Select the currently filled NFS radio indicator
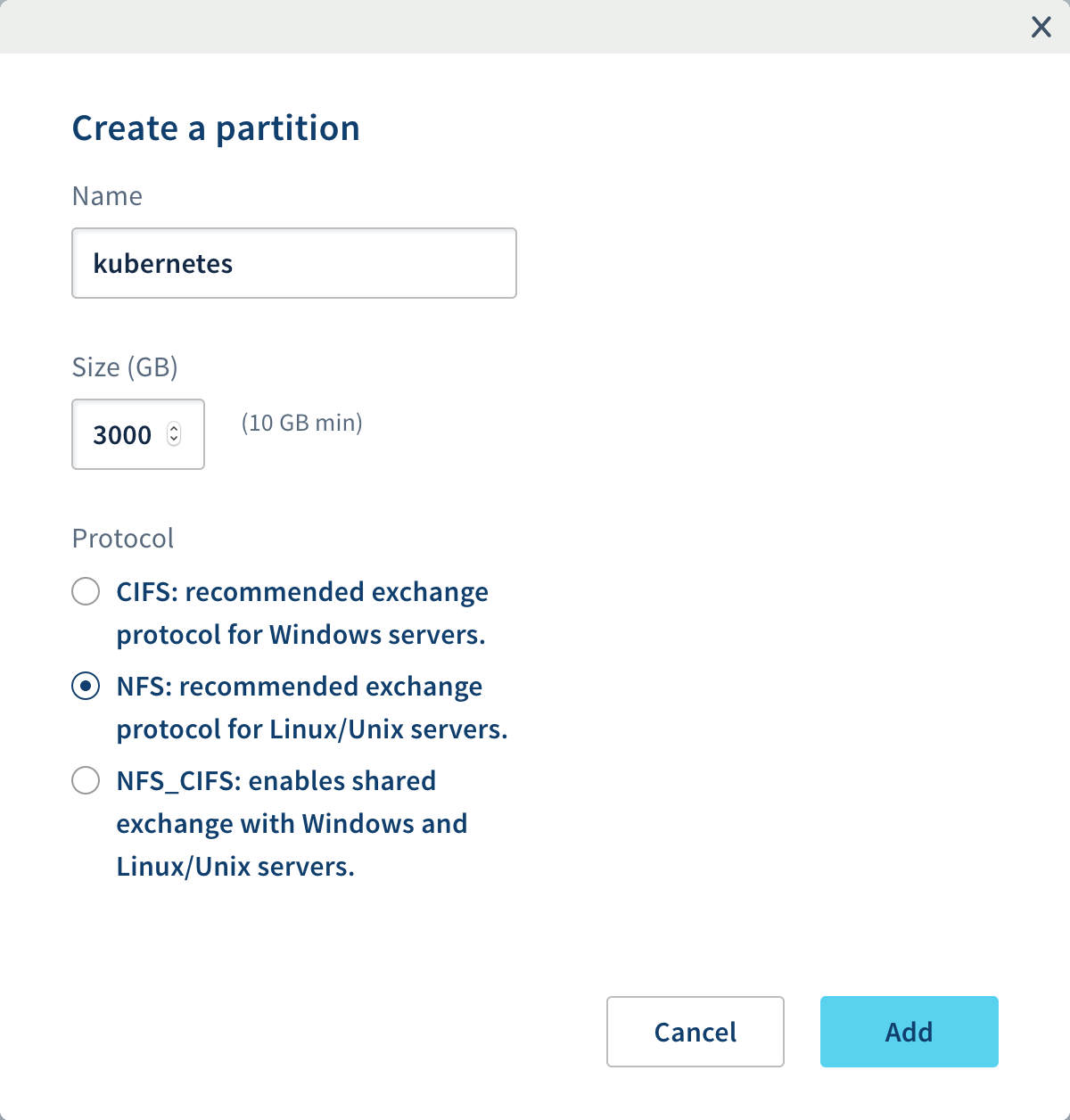Viewport: 1070px width, 1120px height. [85, 687]
